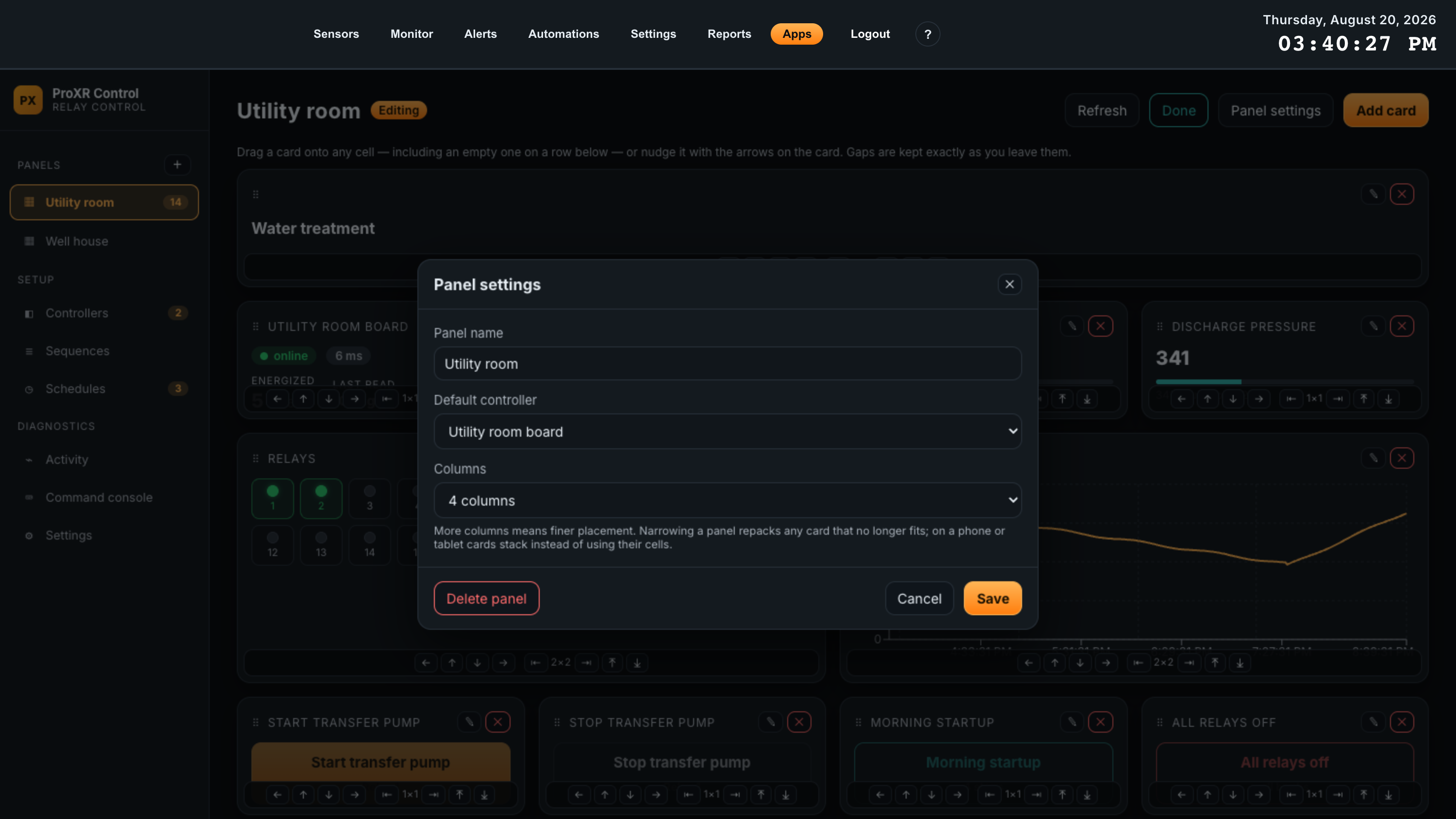Click the "6 ms" latency value
The width and height of the screenshot is (1456, 819).
[348, 356]
